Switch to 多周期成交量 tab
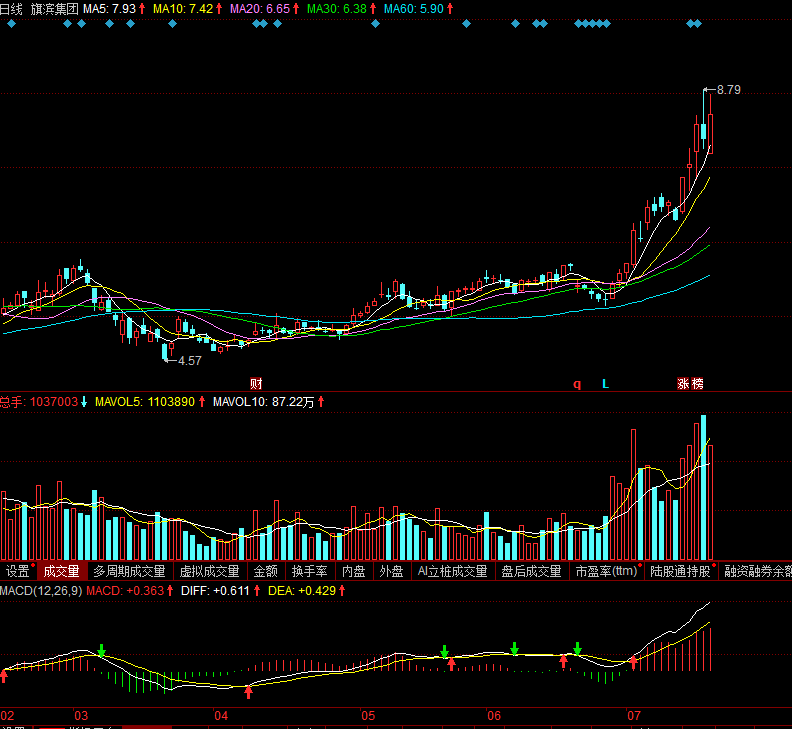792x729 pixels. (129, 572)
